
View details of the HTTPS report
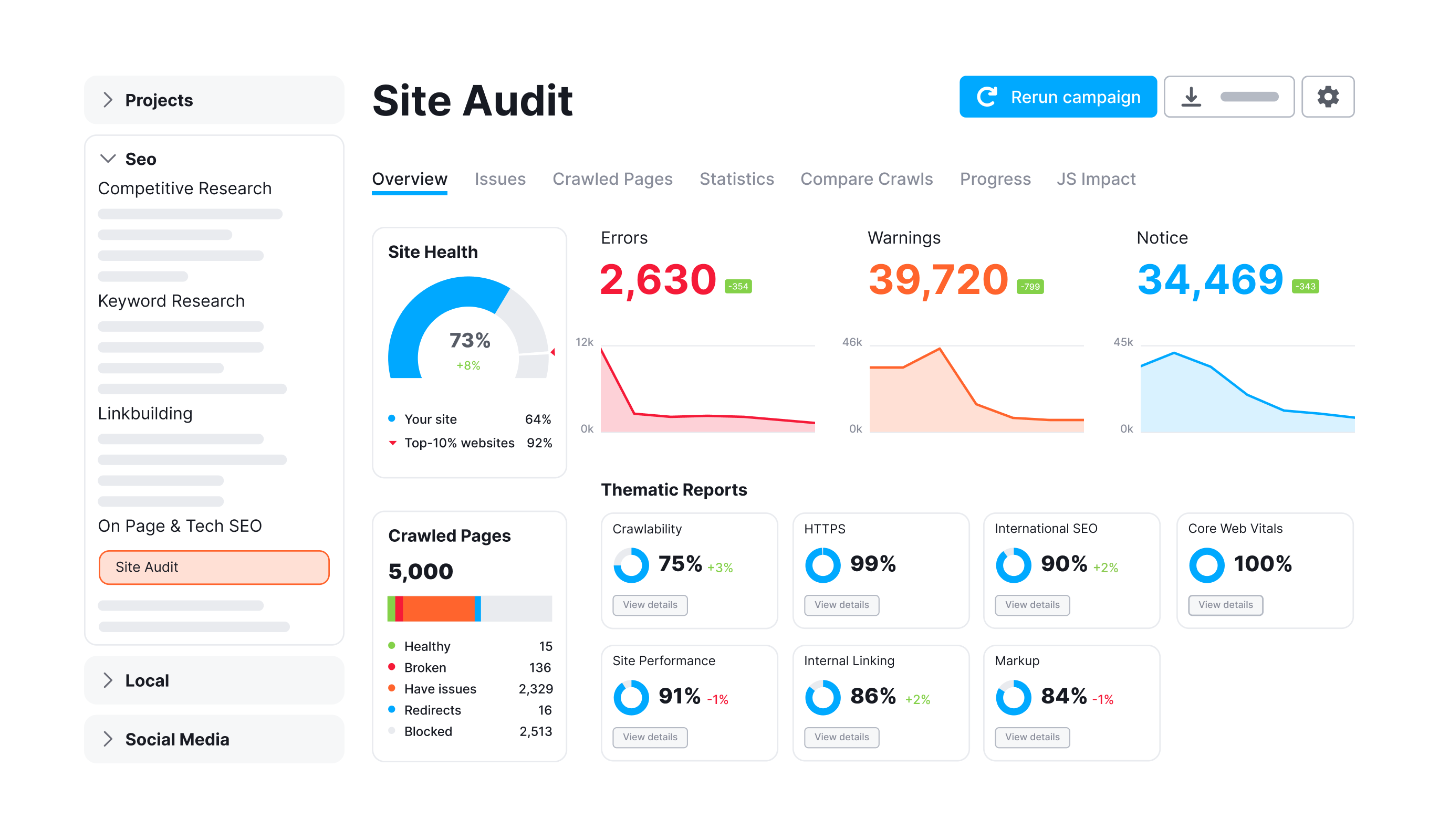[x=841, y=605]
